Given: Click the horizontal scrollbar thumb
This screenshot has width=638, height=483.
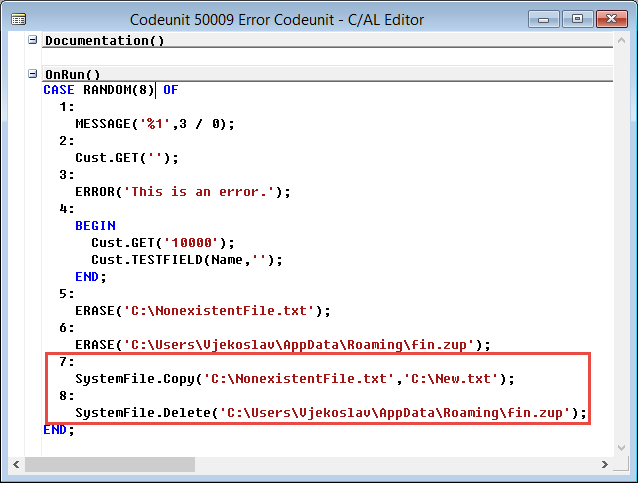Looking at the screenshot, I should [x=110, y=464].
